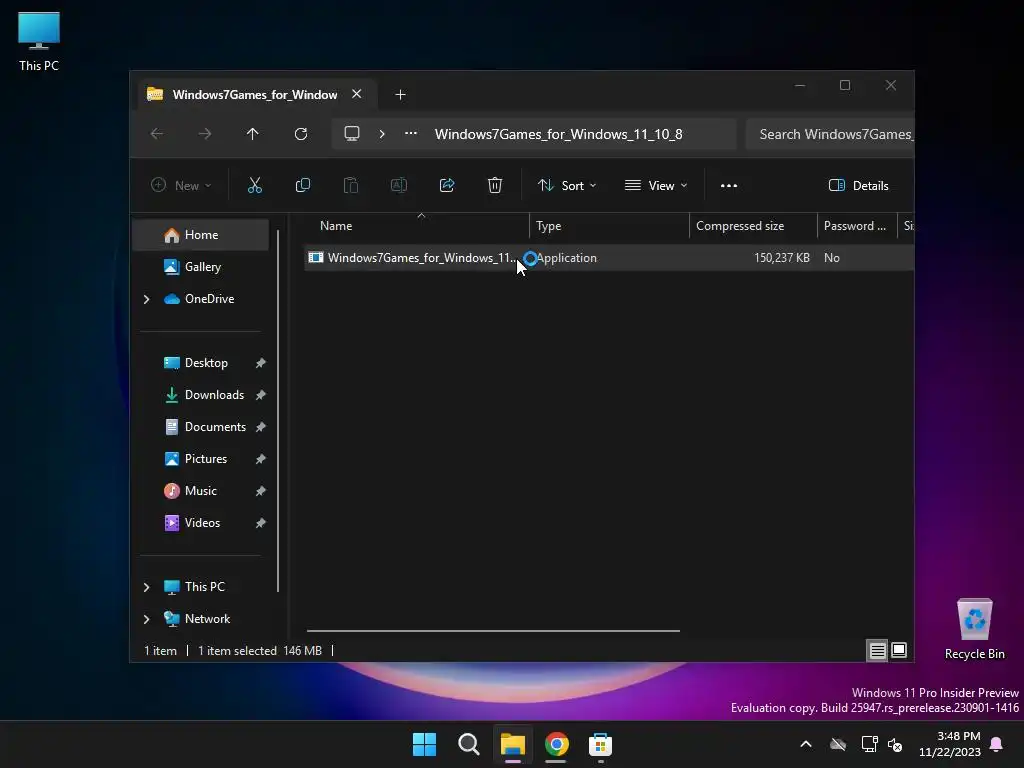Click the pin icon next to Downloads
The width and height of the screenshot is (1024, 768).
(261, 395)
